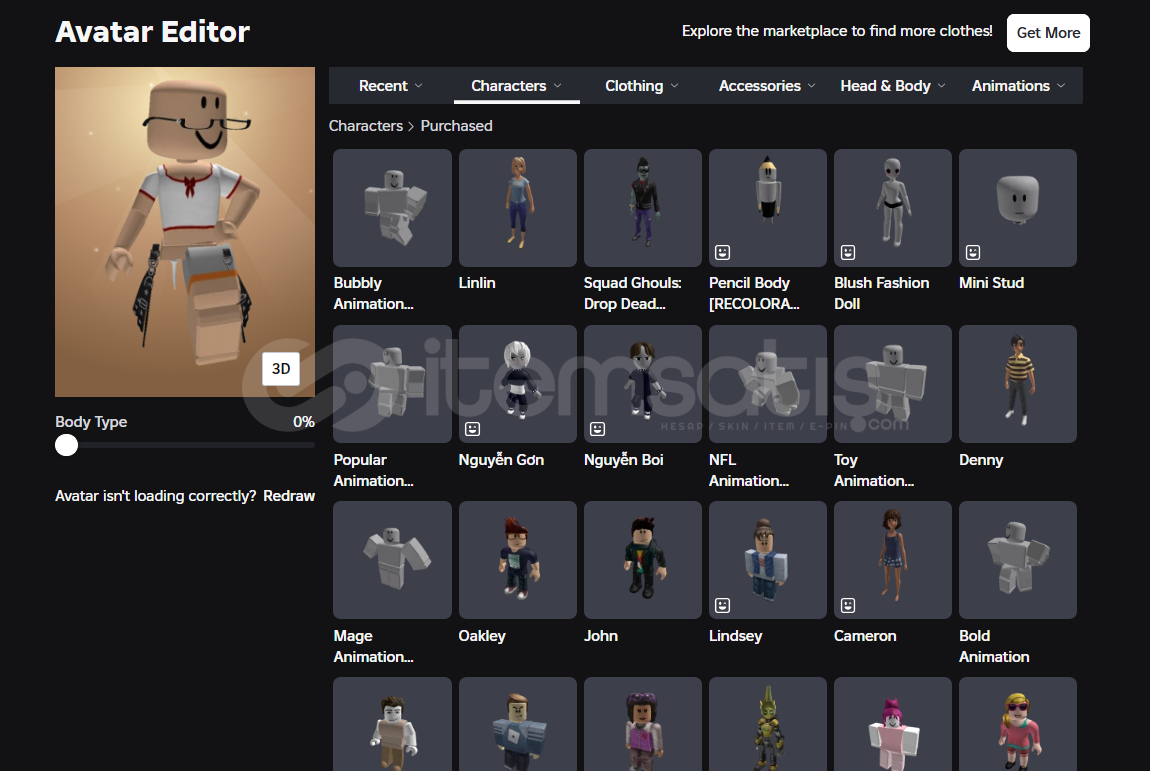The height and width of the screenshot is (771, 1150).
Task: Select the Pencil Body character thumbnail
Action: (x=768, y=208)
